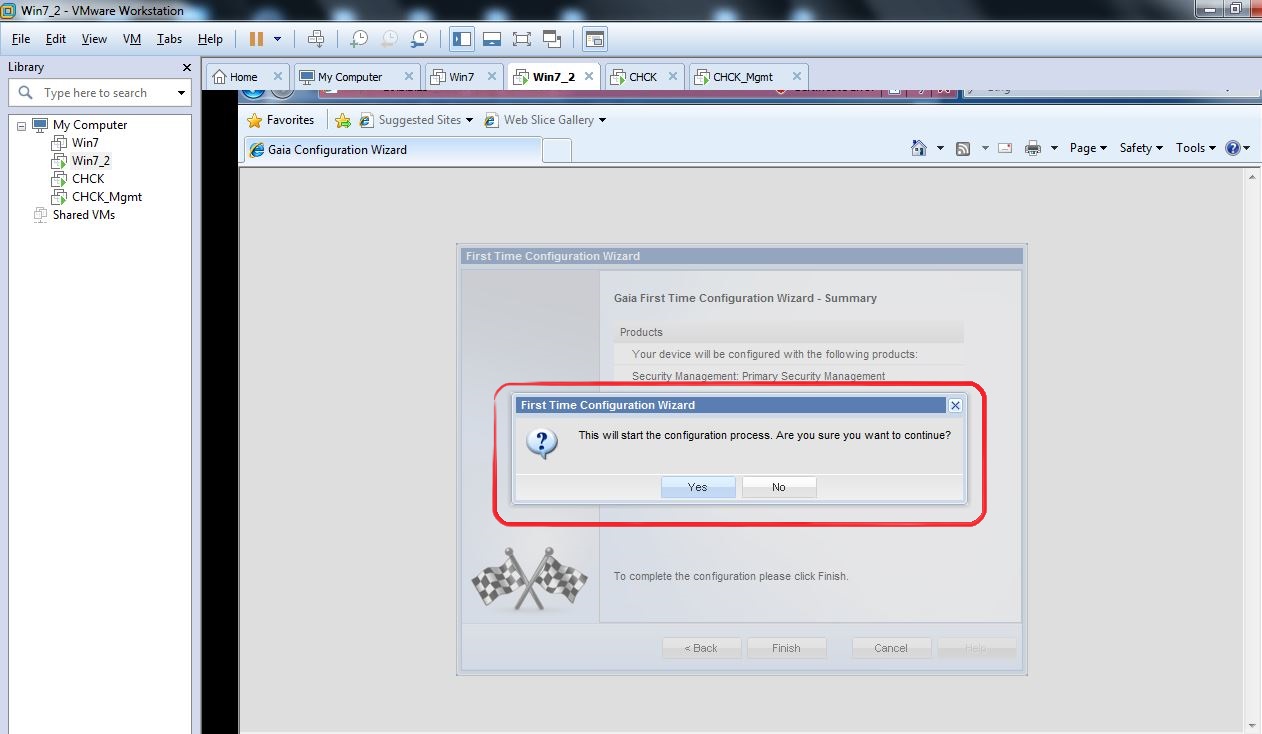The width and height of the screenshot is (1262, 734).
Task: Click the Back button in wizard
Action: click(701, 648)
